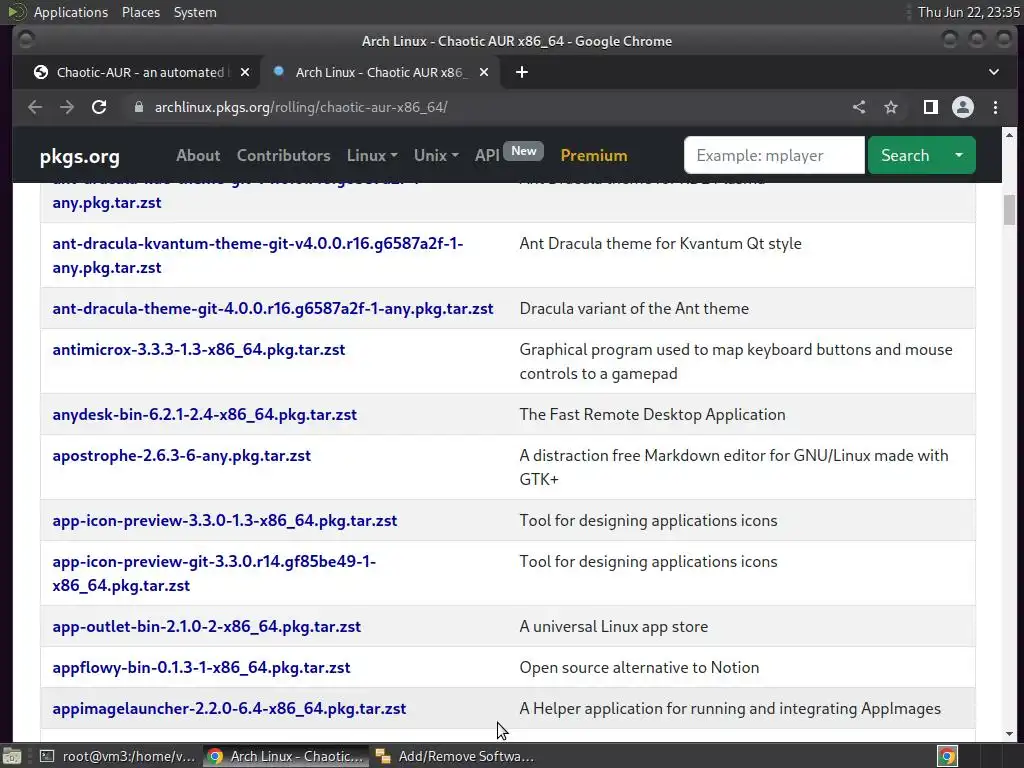Click the Chrome tray icon in bottom panel
Viewport: 1024px width, 768px height.
click(948, 756)
